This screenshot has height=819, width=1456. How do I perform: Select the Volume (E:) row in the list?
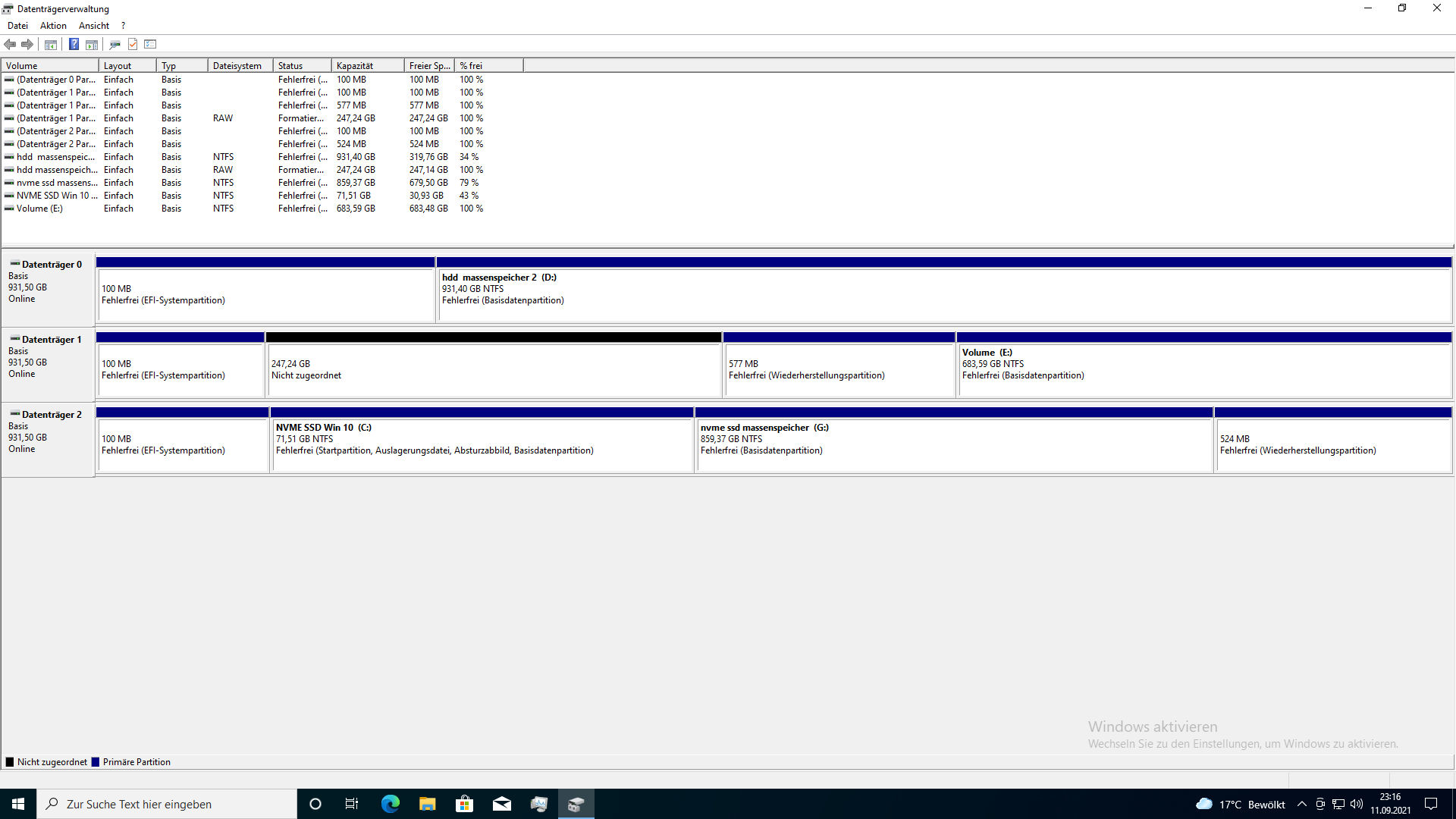[39, 209]
